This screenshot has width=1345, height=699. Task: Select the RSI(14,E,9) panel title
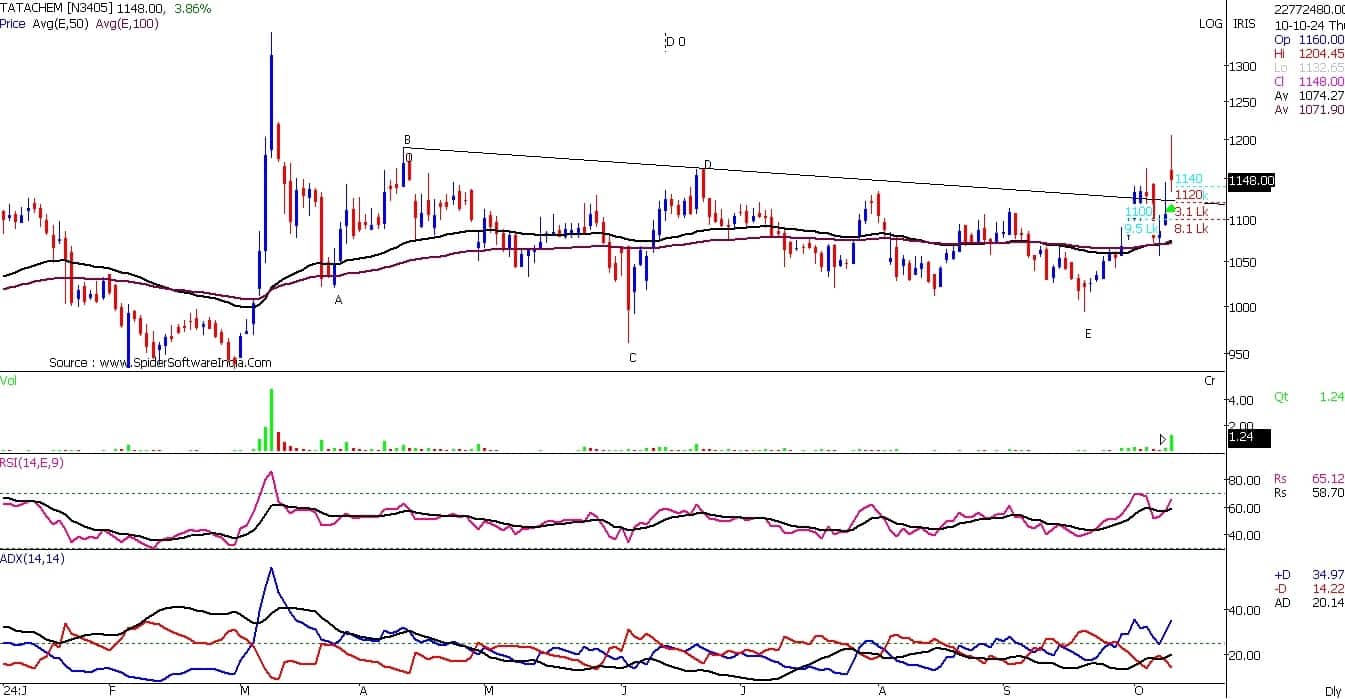(31, 461)
